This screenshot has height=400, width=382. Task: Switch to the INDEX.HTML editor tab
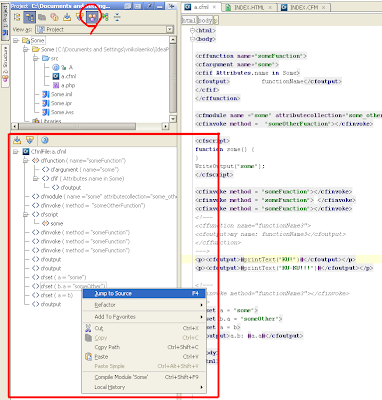pyautogui.click(x=248, y=7)
